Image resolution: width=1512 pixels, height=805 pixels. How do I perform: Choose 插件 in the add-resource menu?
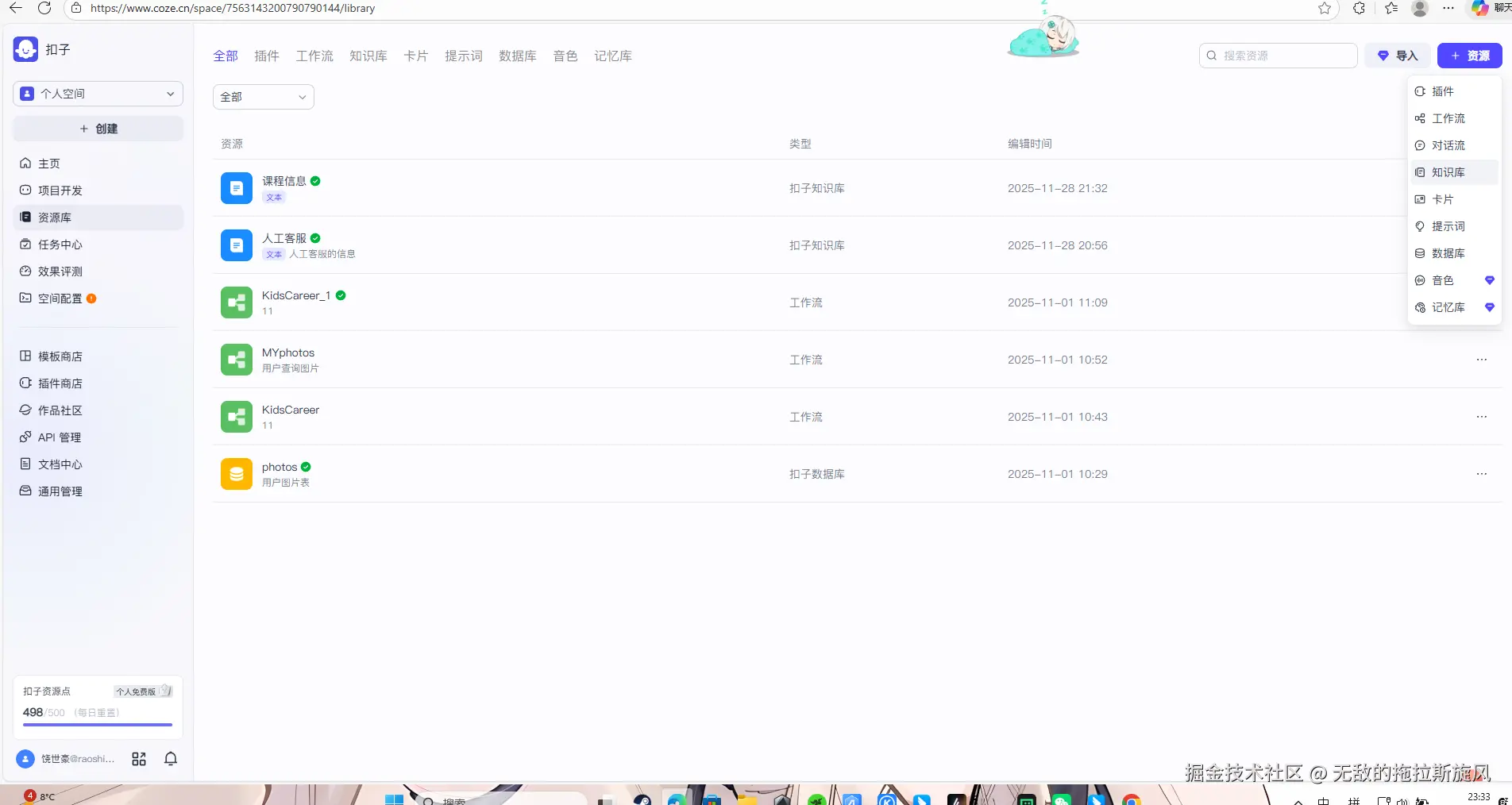(x=1455, y=91)
